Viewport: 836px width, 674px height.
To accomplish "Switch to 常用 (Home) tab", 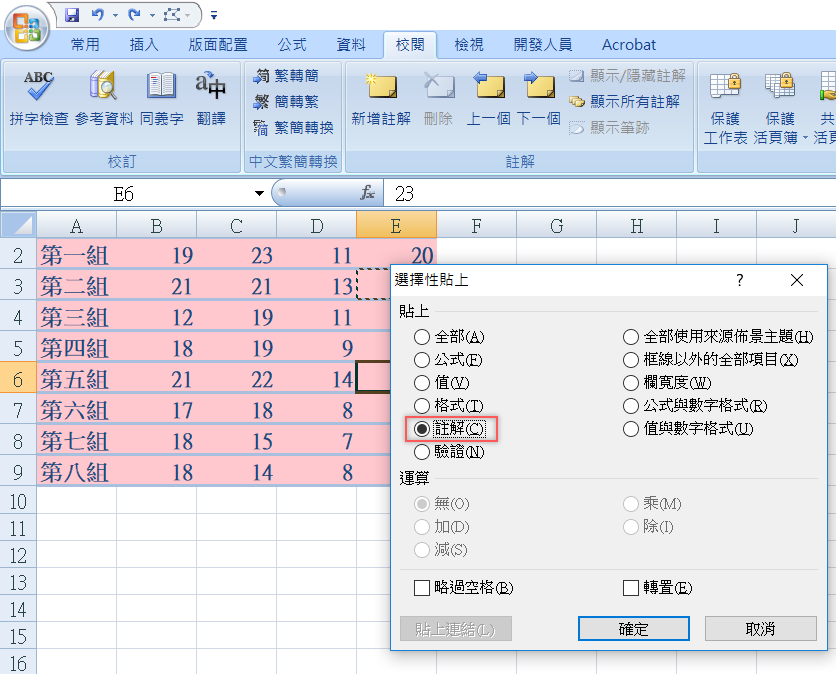I will (x=85, y=45).
